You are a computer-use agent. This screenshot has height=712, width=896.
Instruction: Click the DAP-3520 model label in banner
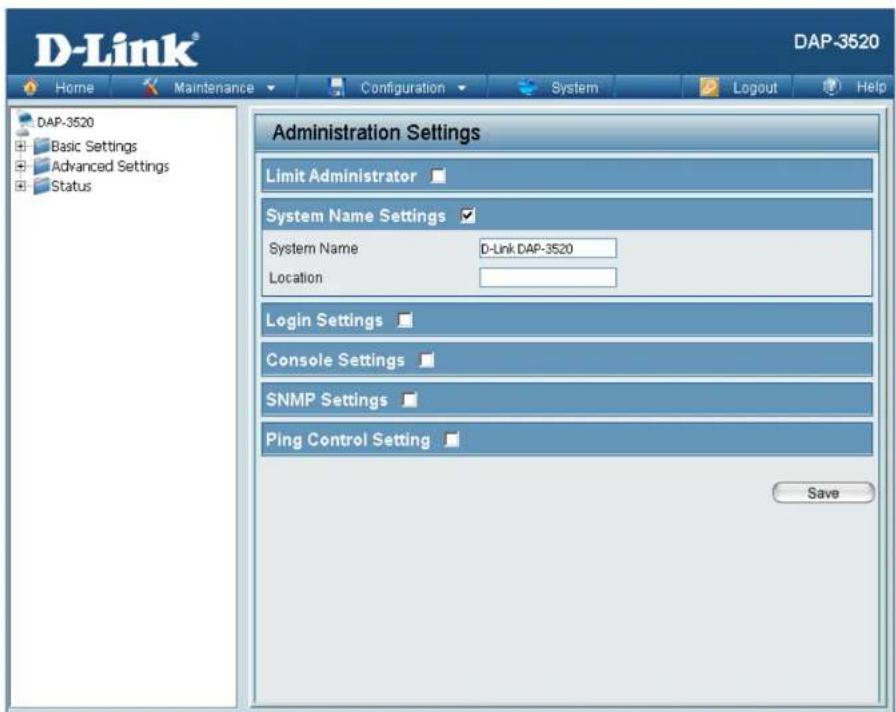tap(836, 42)
